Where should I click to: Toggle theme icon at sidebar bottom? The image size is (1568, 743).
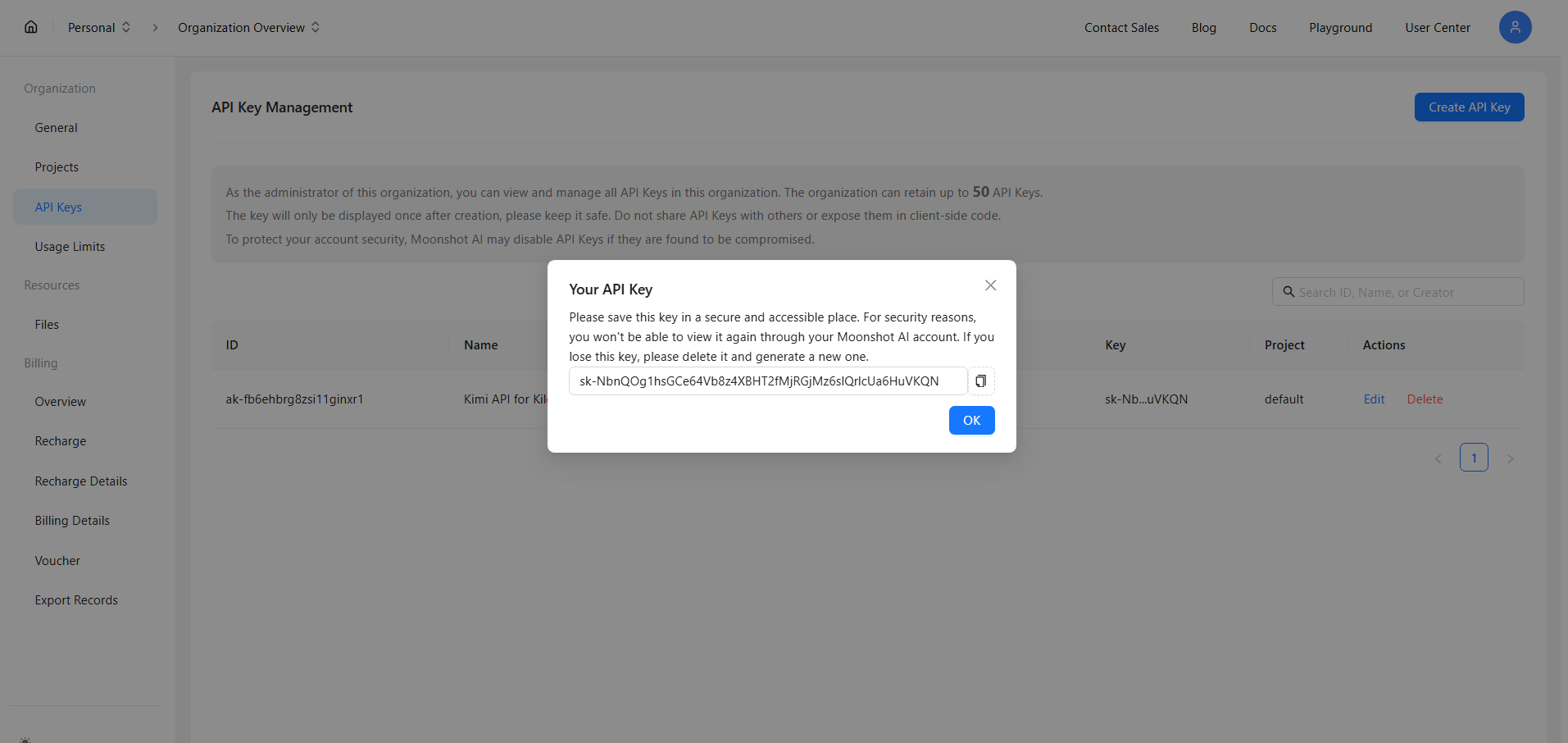pyautogui.click(x=25, y=740)
